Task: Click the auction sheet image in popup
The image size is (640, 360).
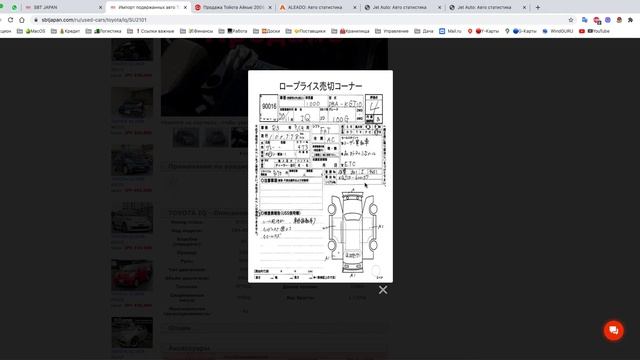Action: click(320, 176)
